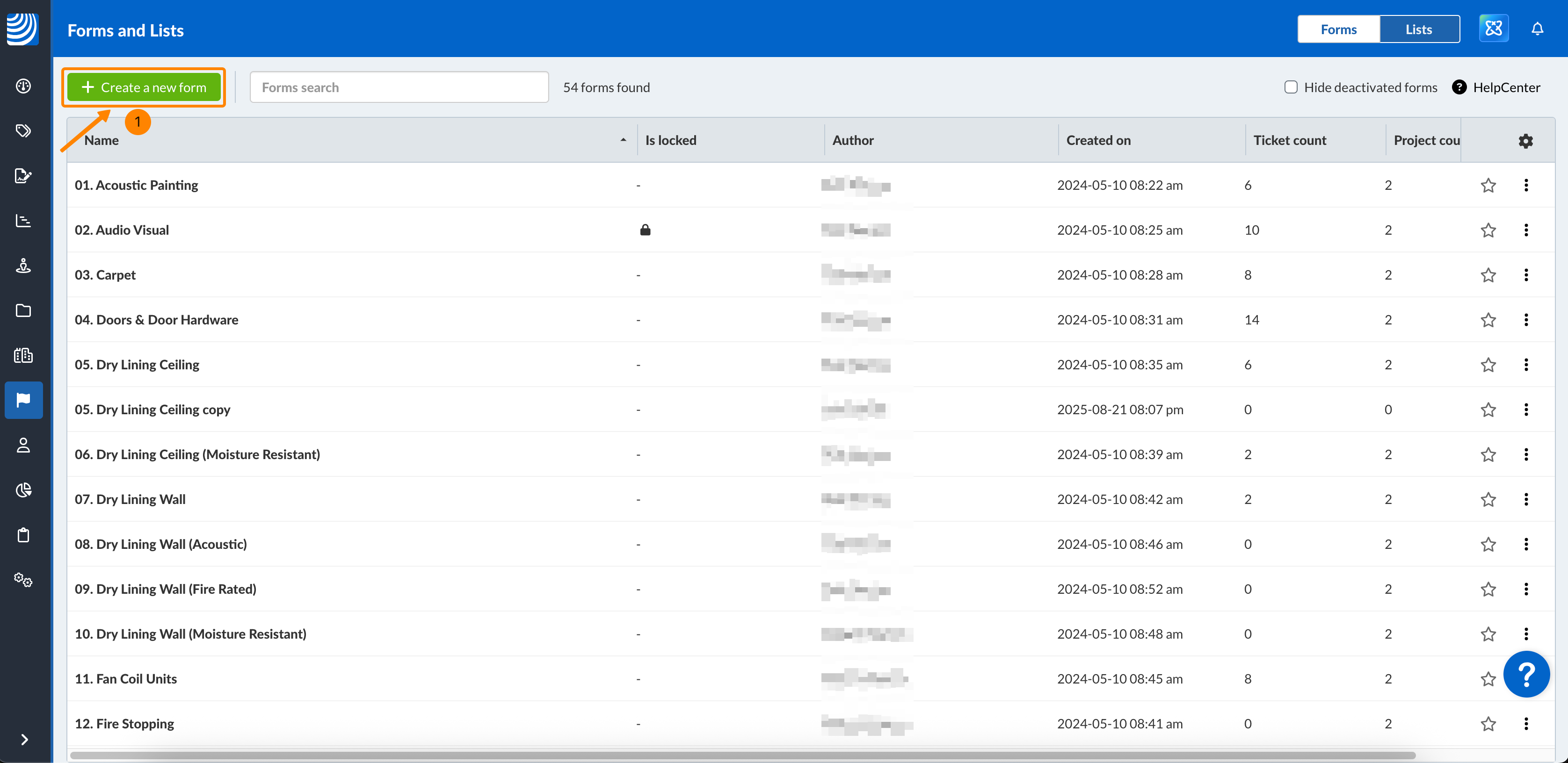Click the notification bell icon

[x=1537, y=29]
